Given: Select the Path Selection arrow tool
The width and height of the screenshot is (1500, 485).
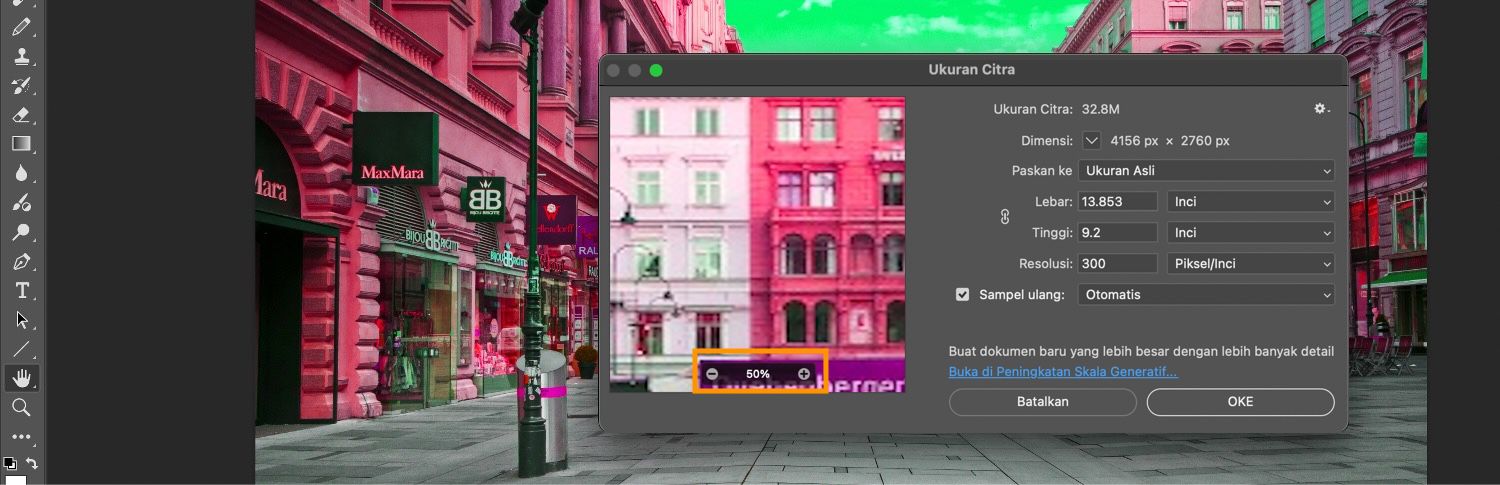Looking at the screenshot, I should click(21, 320).
